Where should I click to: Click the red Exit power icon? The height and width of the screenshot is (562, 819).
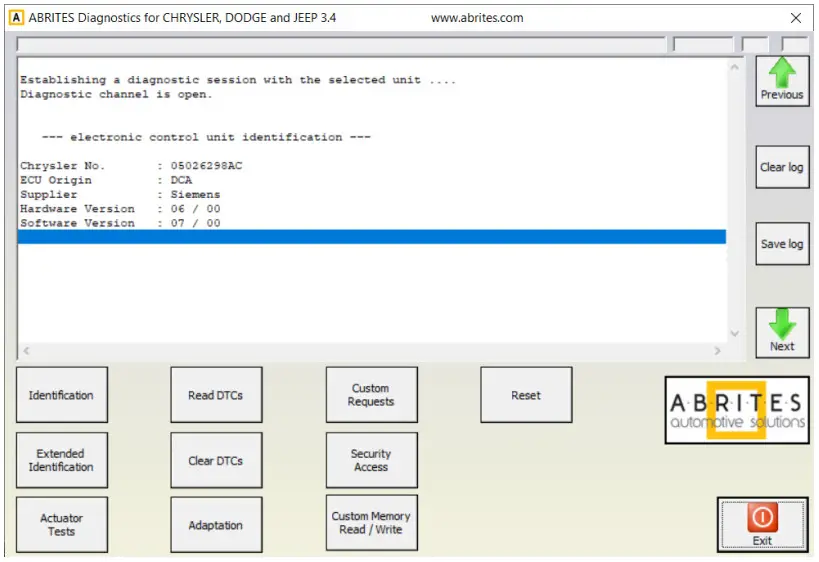coord(762,517)
